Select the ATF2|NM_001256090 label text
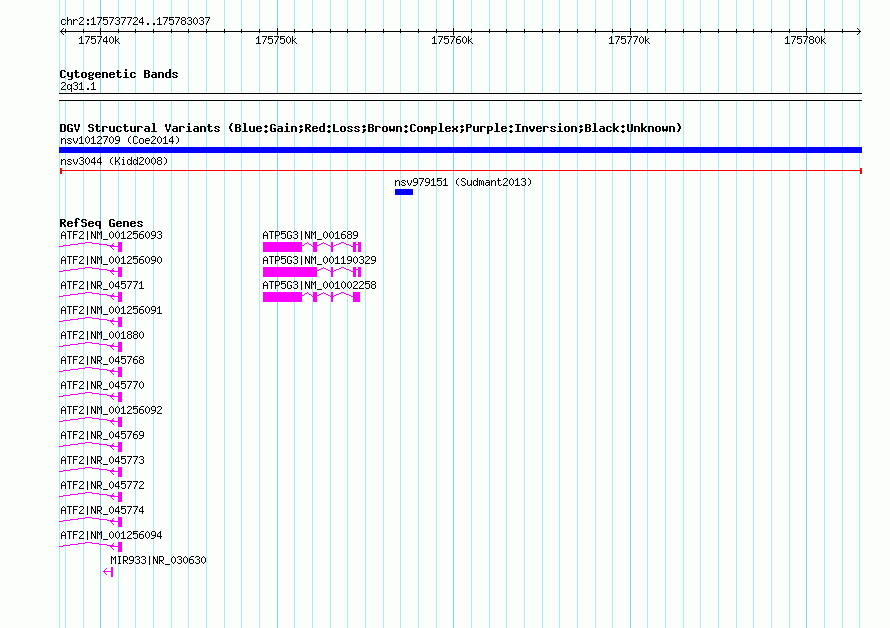This screenshot has width=890, height=628. pyautogui.click(x=111, y=260)
